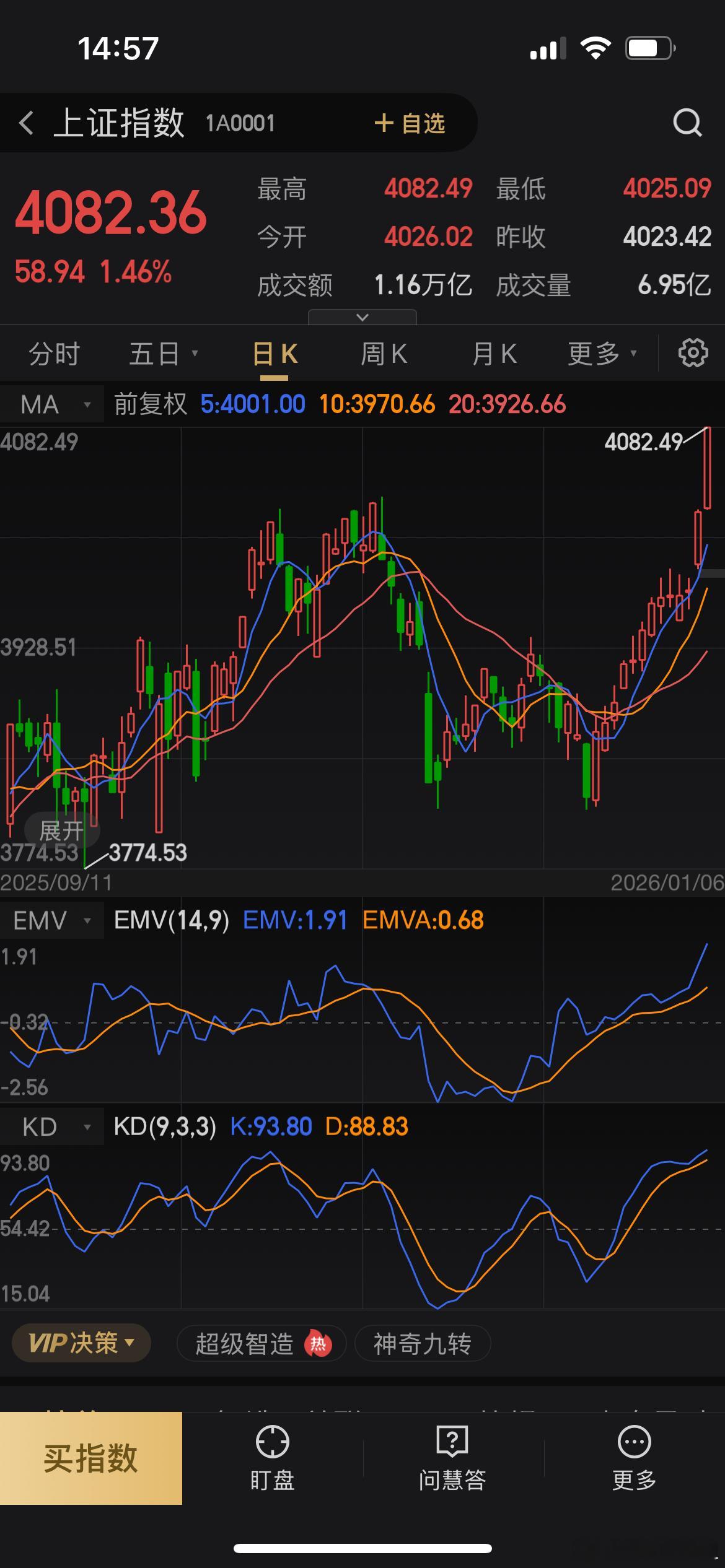This screenshot has height=1568, width=725.
Task: Open the 五日 dropdown tab
Action: coord(163,354)
